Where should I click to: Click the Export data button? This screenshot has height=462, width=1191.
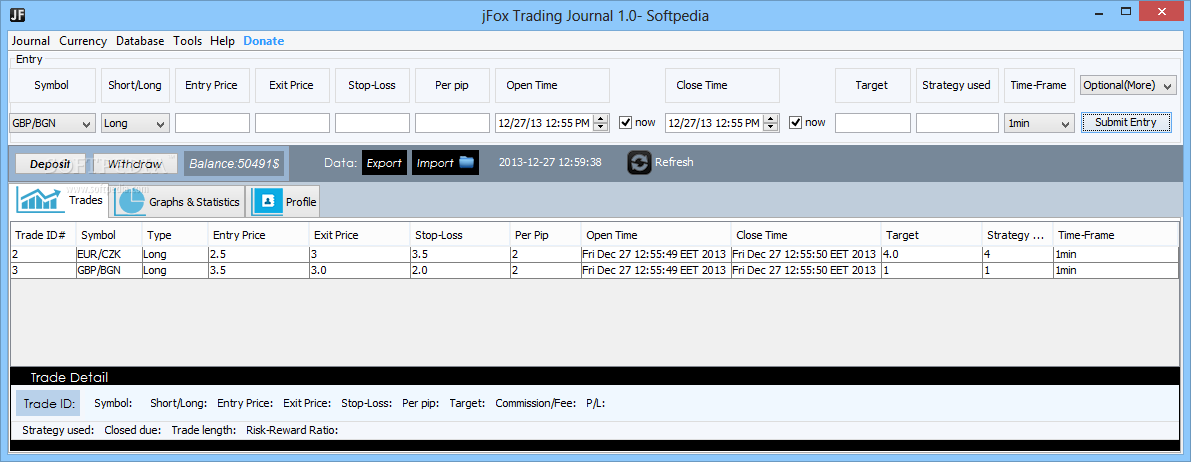(x=384, y=163)
